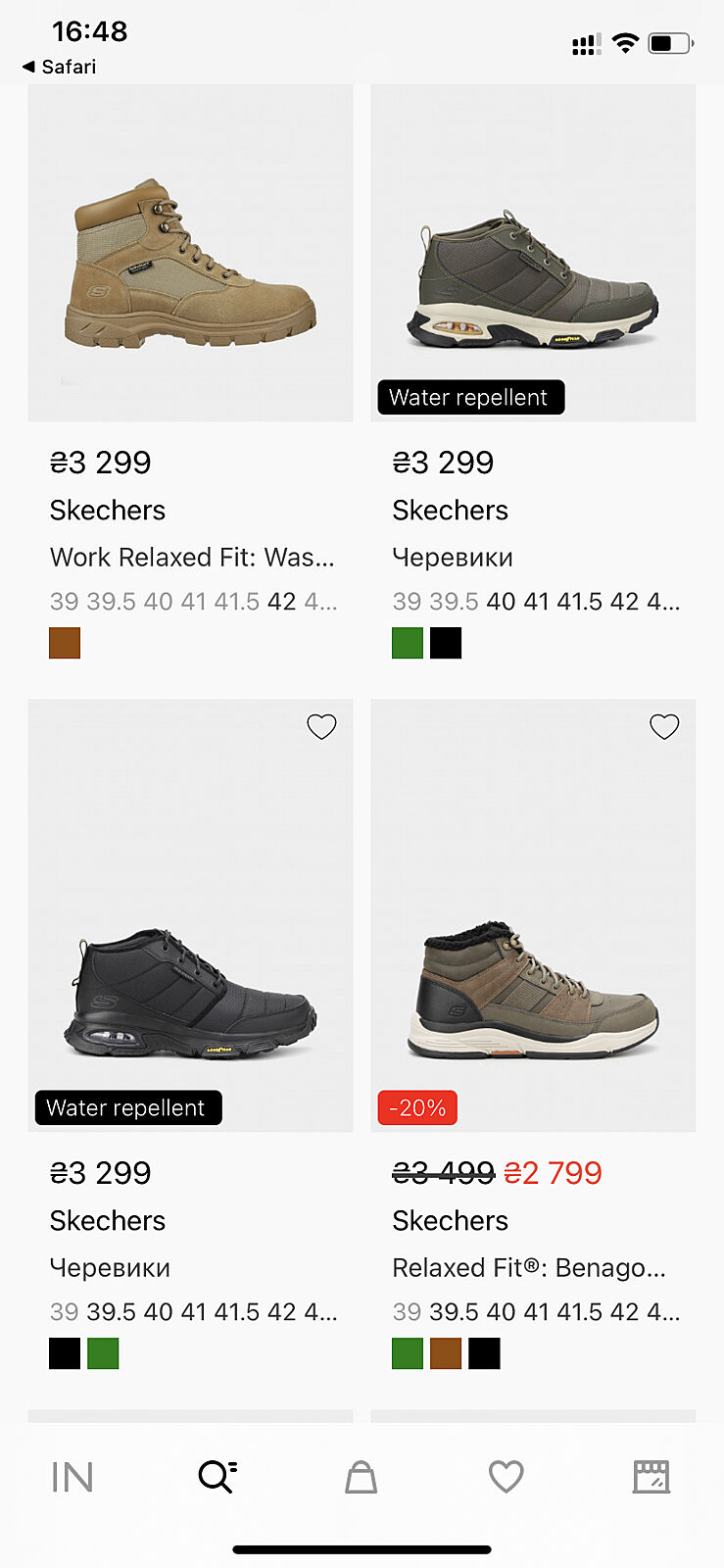Viewport: 724px width, 1568px height.
Task: Open the stores tab icon
Action: [x=651, y=1477]
